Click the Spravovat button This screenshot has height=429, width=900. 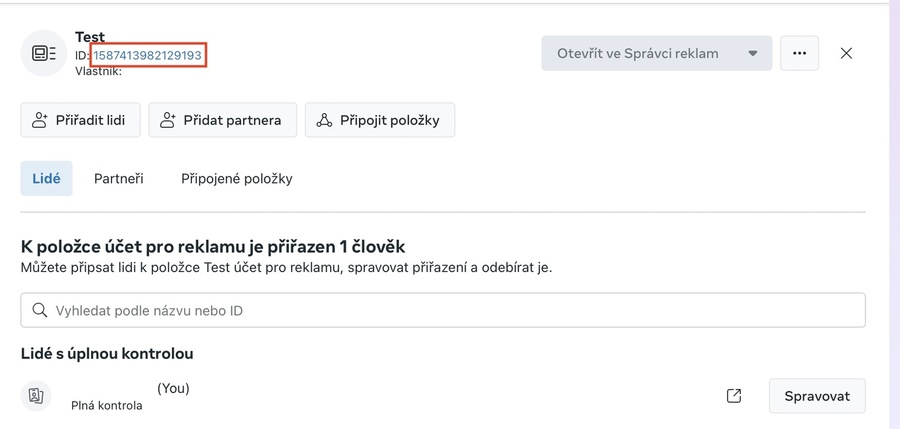tap(817, 396)
